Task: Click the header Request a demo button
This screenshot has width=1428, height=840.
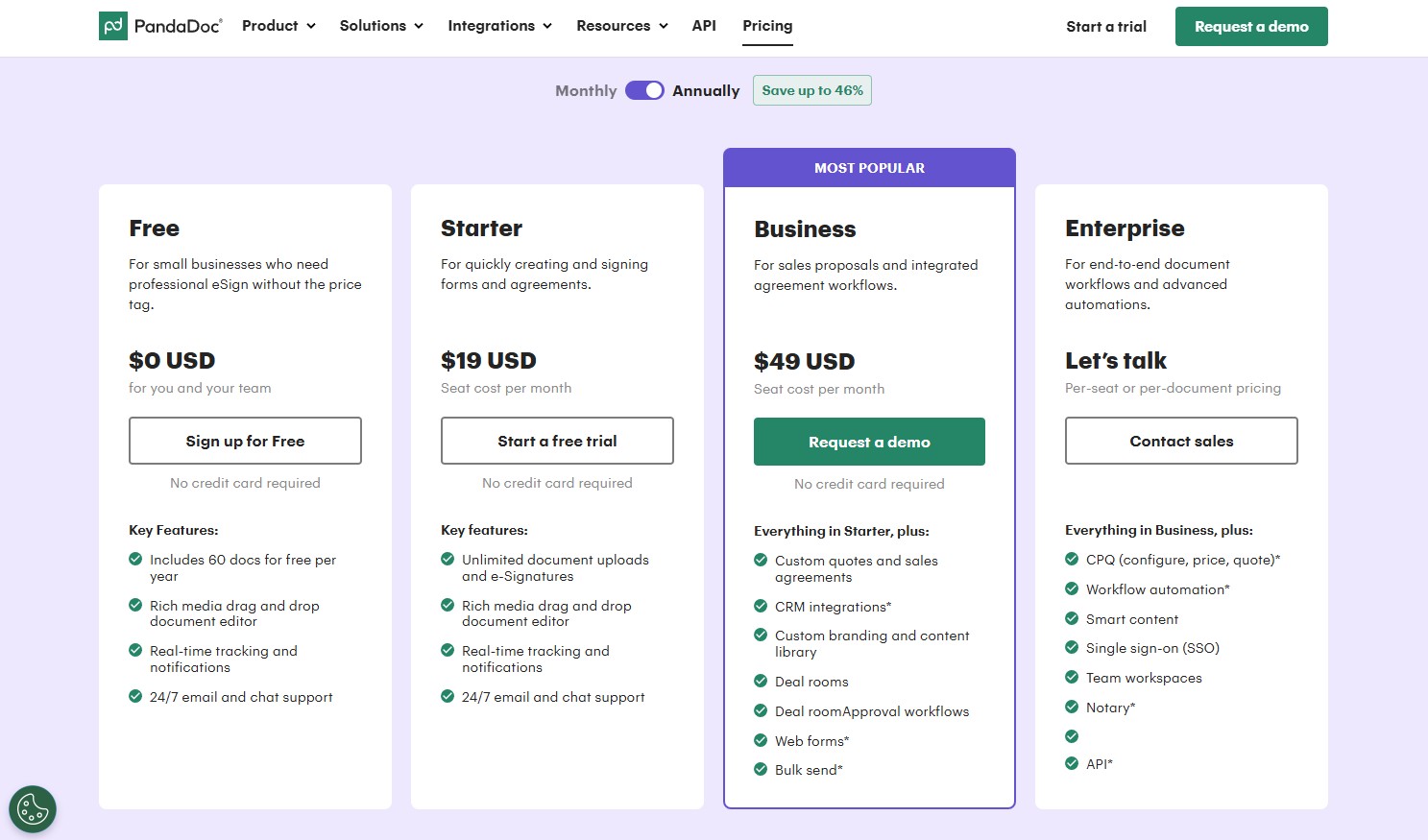Action: (1251, 27)
